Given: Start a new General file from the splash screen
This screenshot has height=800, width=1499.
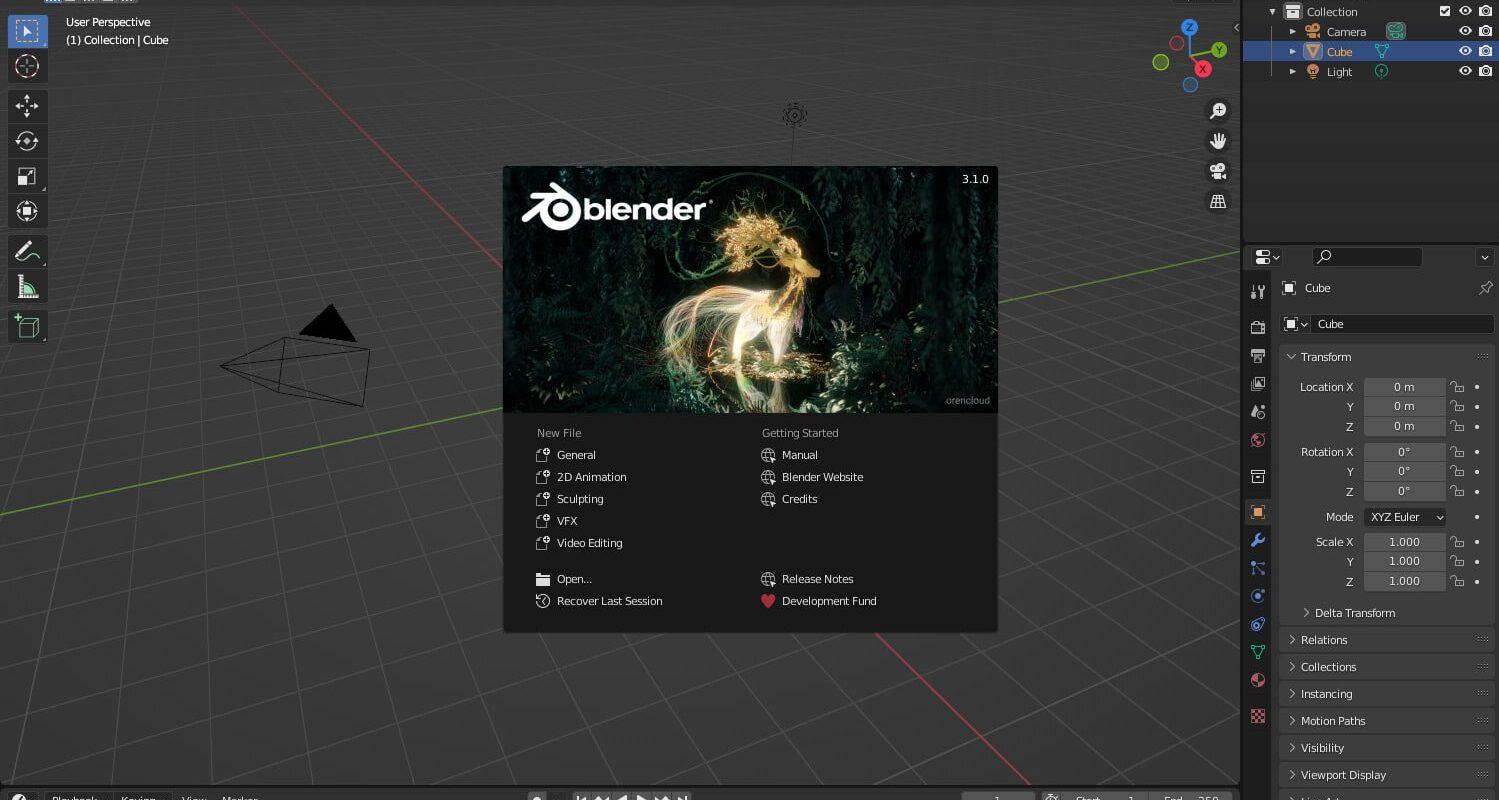Looking at the screenshot, I should click(x=577, y=455).
